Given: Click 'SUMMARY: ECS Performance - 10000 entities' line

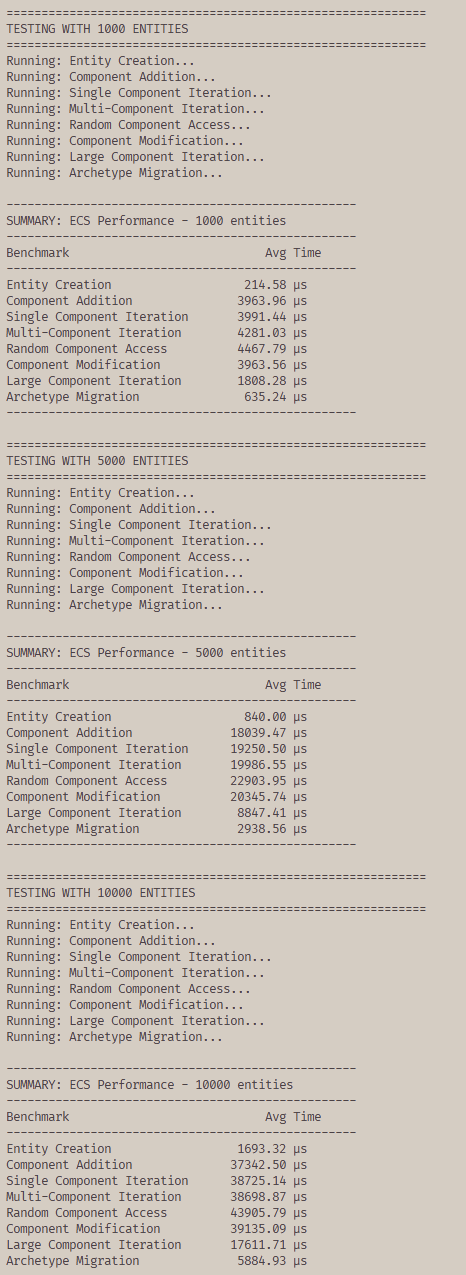Looking at the screenshot, I should [x=150, y=1085].
